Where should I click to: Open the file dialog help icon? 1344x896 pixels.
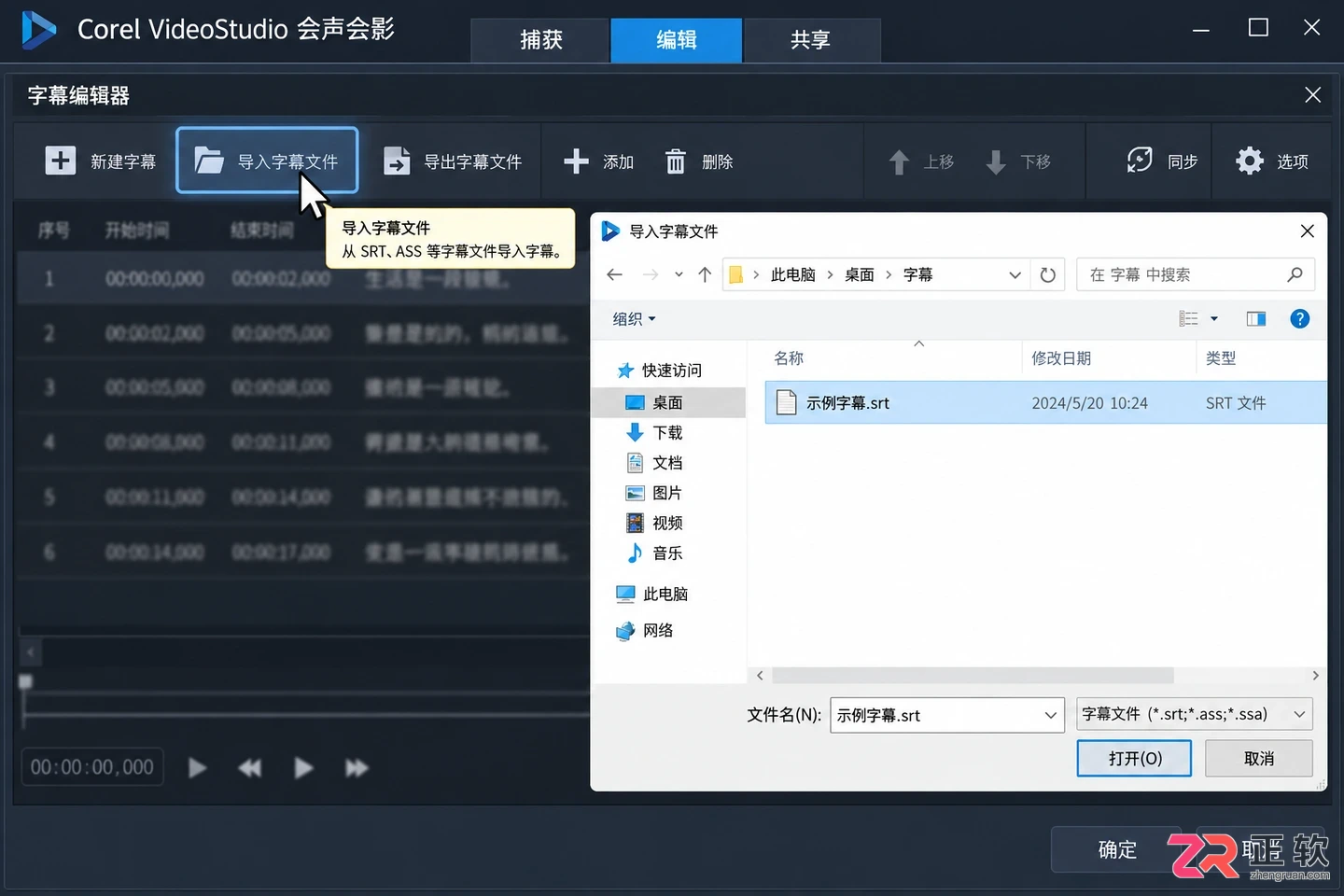(x=1299, y=319)
